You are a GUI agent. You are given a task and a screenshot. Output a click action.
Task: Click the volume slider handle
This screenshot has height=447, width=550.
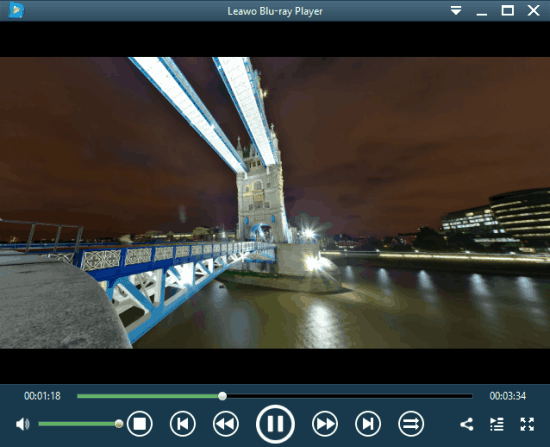point(119,424)
